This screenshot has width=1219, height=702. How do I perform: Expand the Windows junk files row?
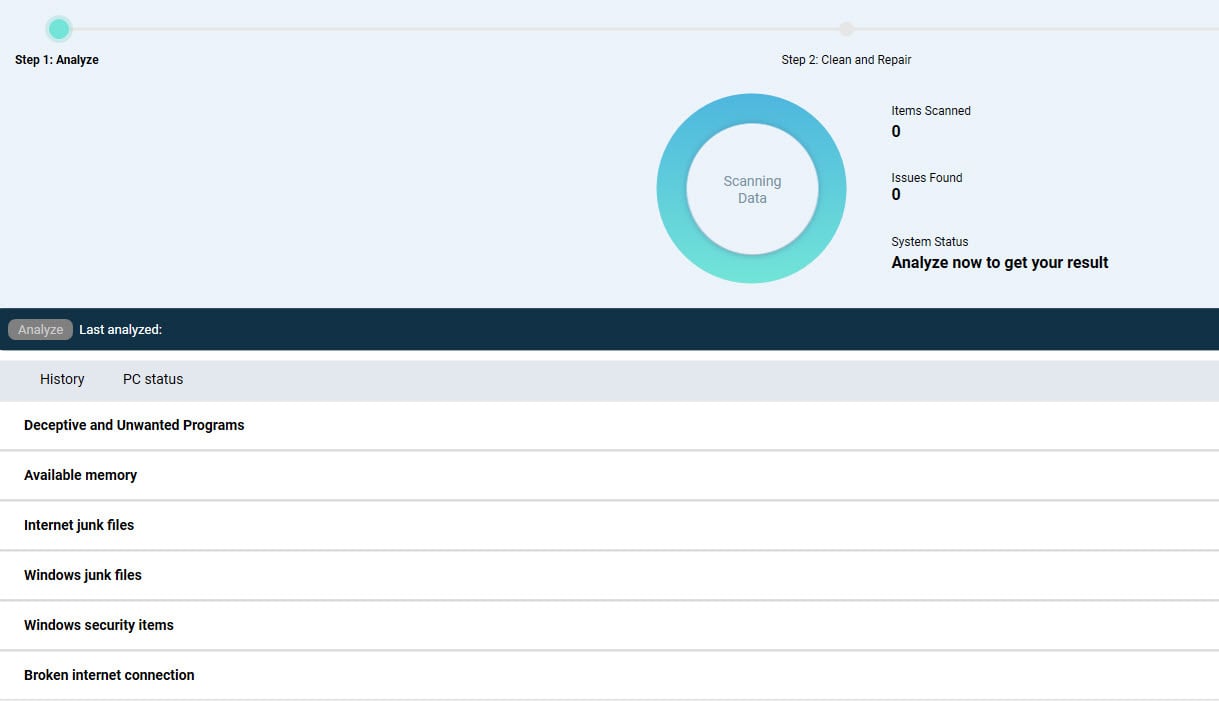[609, 575]
